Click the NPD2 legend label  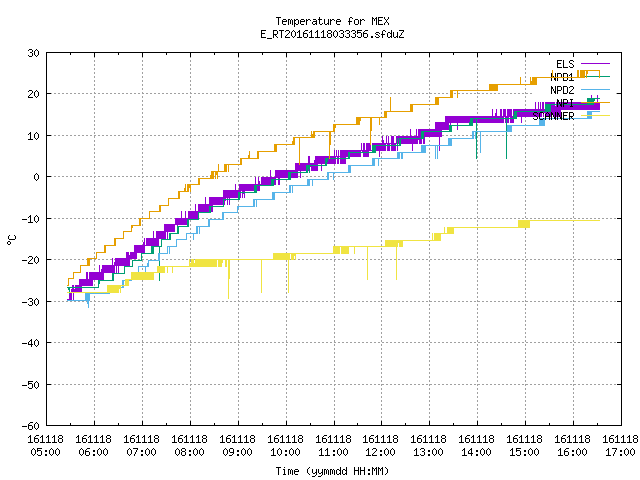click(x=562, y=90)
